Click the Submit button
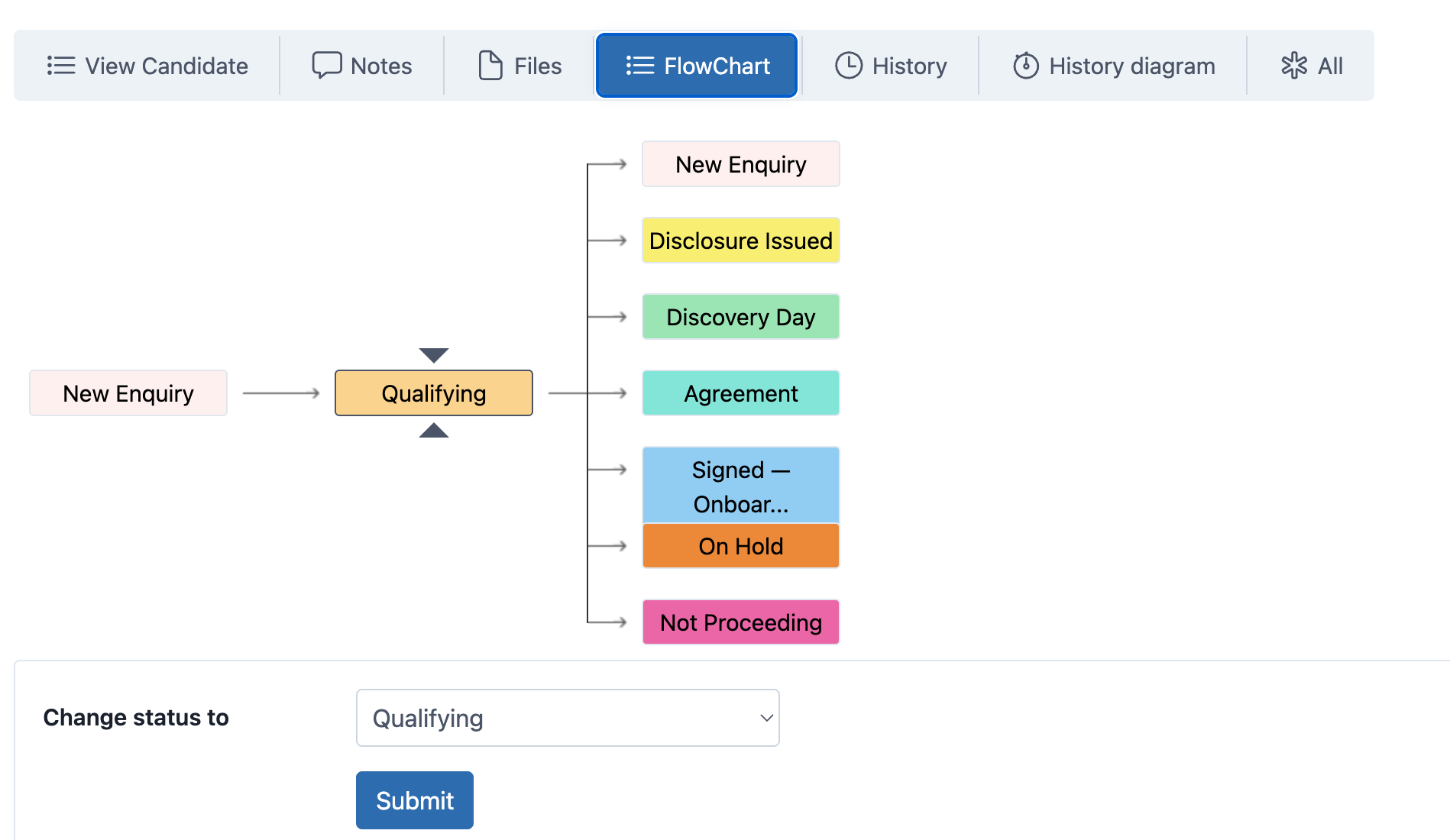 pos(415,800)
